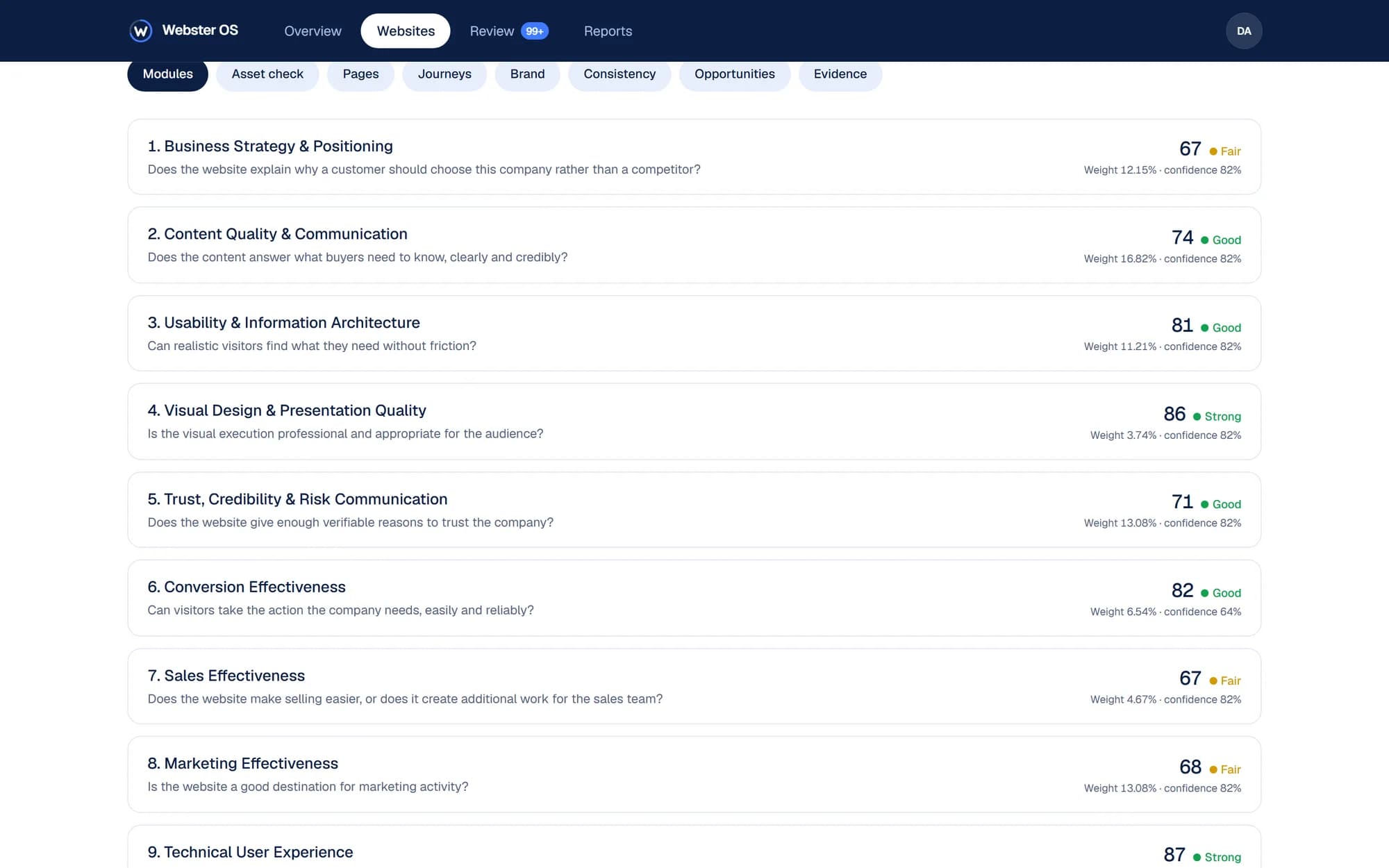Viewport: 1389px width, 868px height.
Task: Show the Consistency section
Action: pos(619,74)
